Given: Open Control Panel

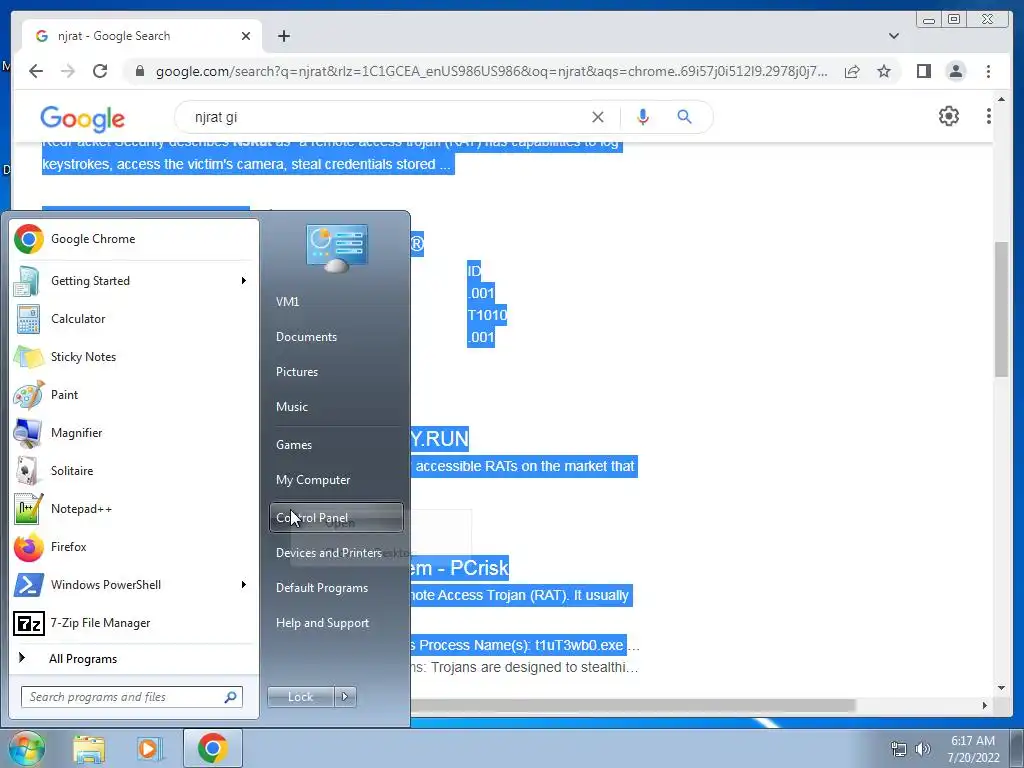Looking at the screenshot, I should point(336,518).
